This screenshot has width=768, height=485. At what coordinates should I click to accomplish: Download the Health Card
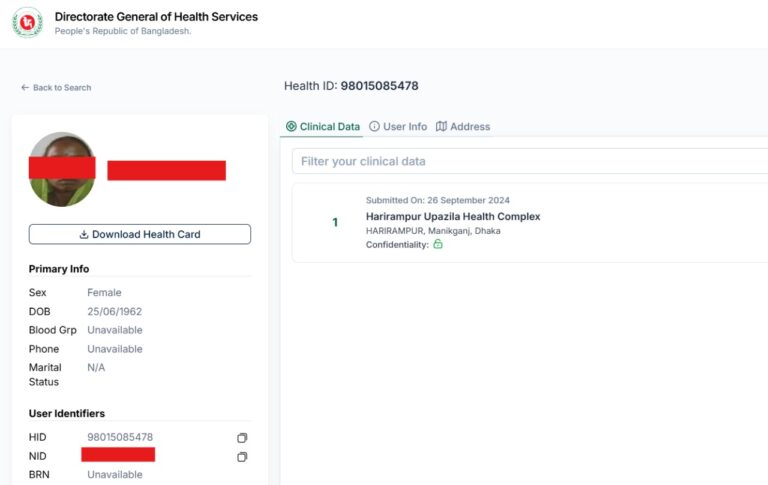(140, 235)
